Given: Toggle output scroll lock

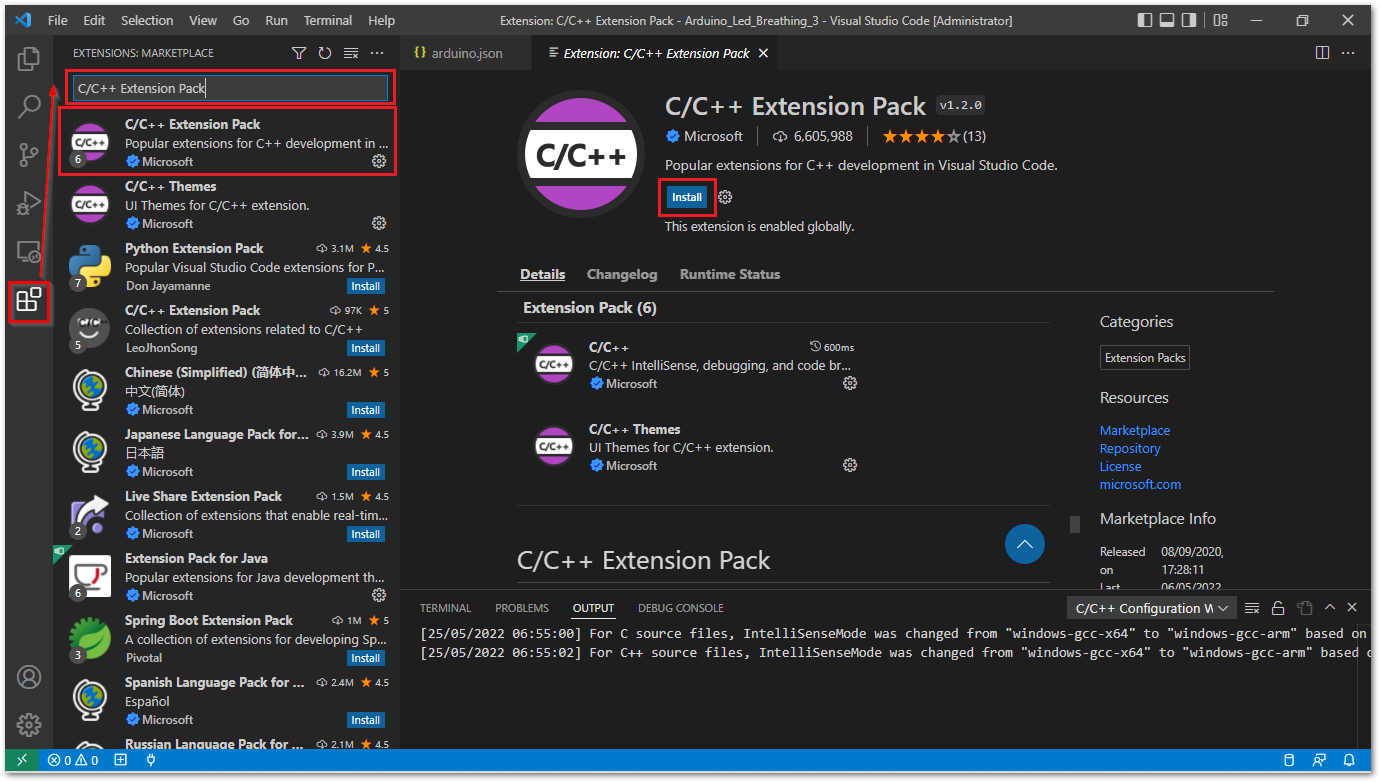Looking at the screenshot, I should (1278, 608).
